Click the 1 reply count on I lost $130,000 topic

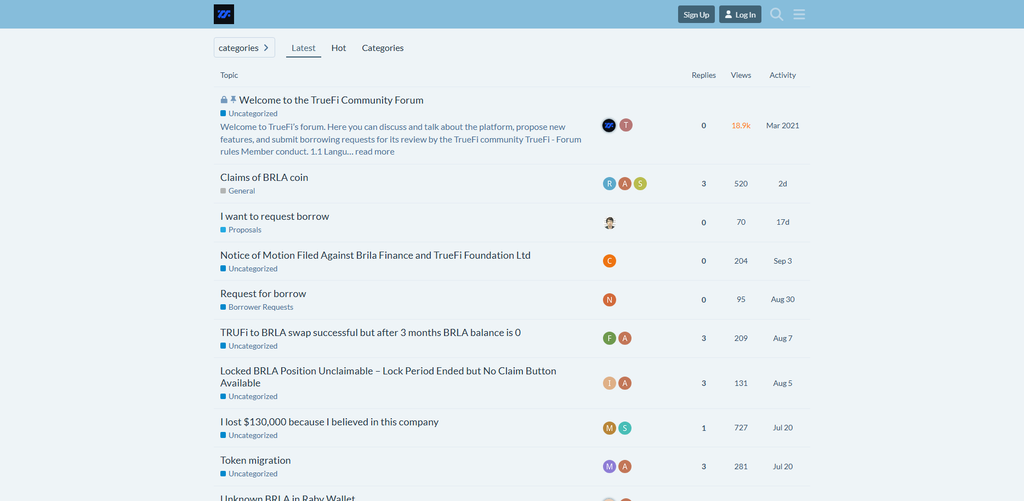pos(703,428)
